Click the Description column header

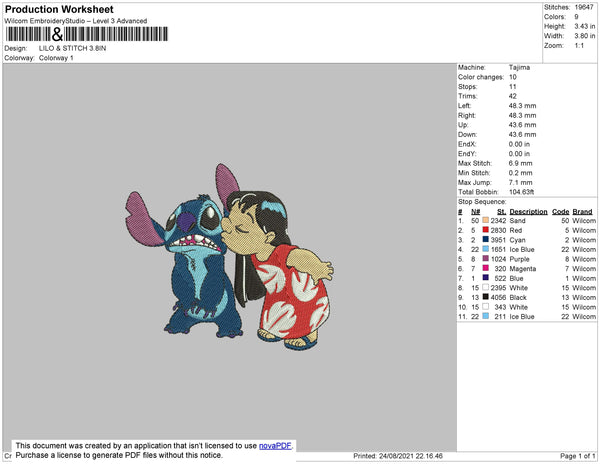click(528, 212)
